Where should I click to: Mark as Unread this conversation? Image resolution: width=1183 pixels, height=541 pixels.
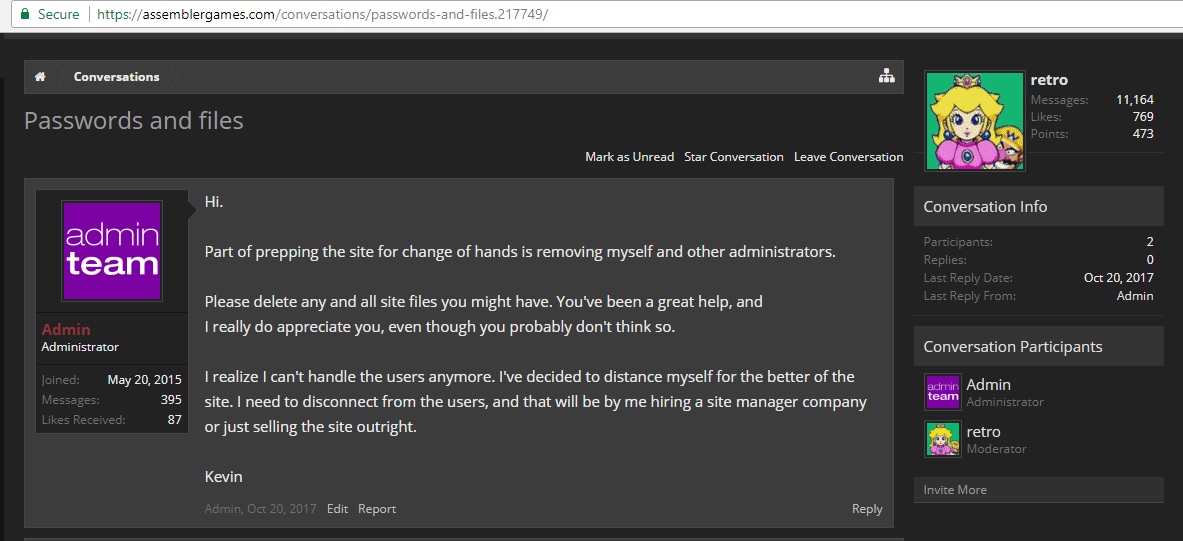pos(629,157)
